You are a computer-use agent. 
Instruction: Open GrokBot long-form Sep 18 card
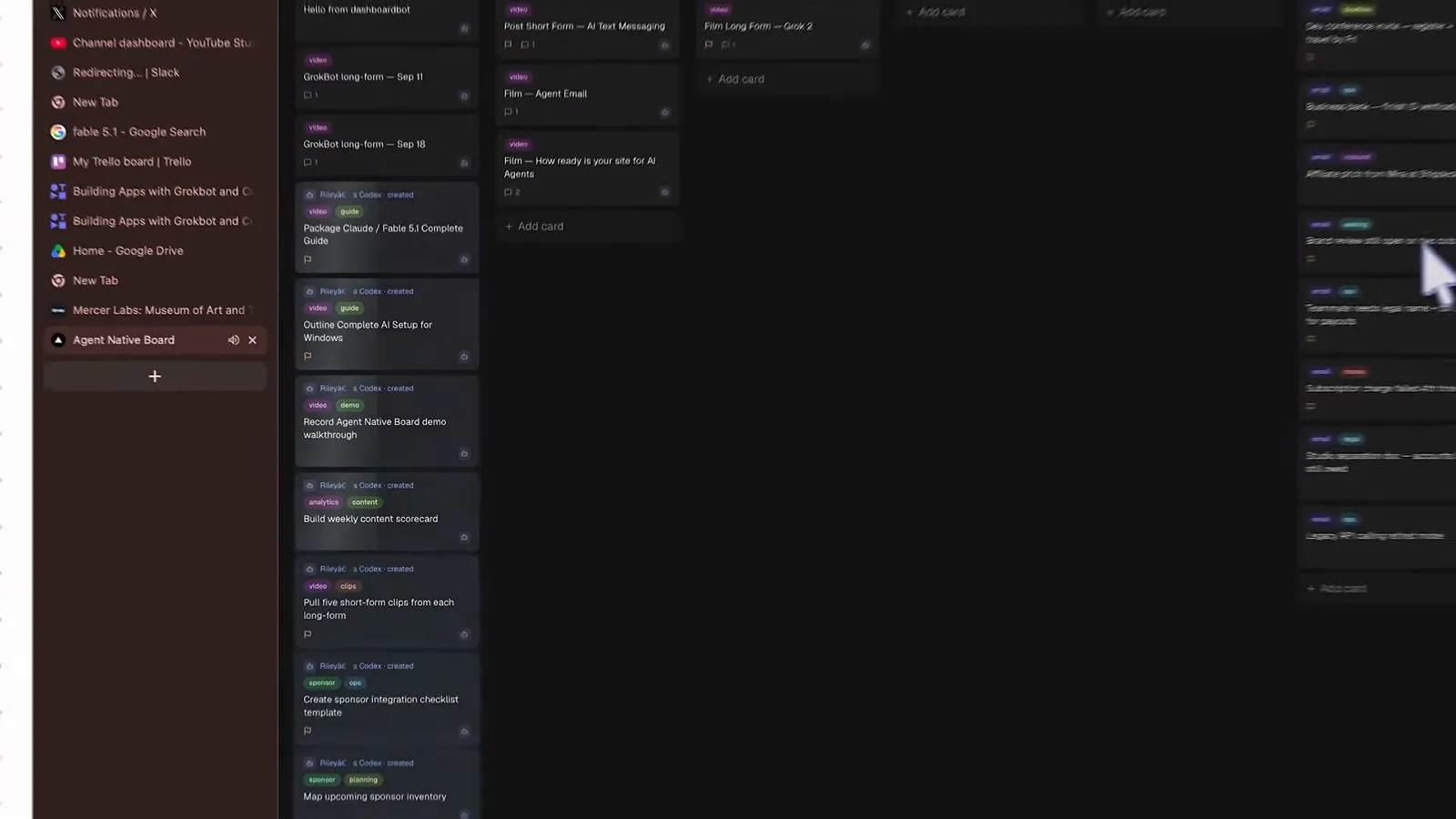click(387, 145)
